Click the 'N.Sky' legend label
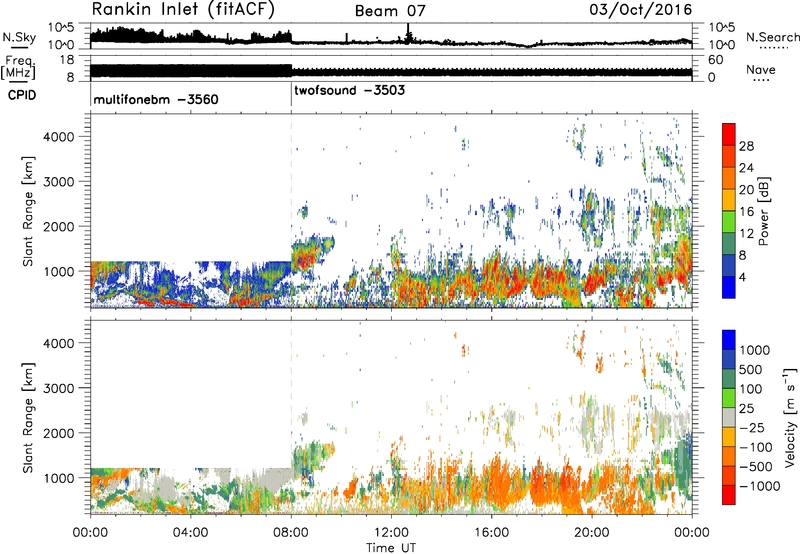Screen dimensions: 800x554 coord(19,37)
